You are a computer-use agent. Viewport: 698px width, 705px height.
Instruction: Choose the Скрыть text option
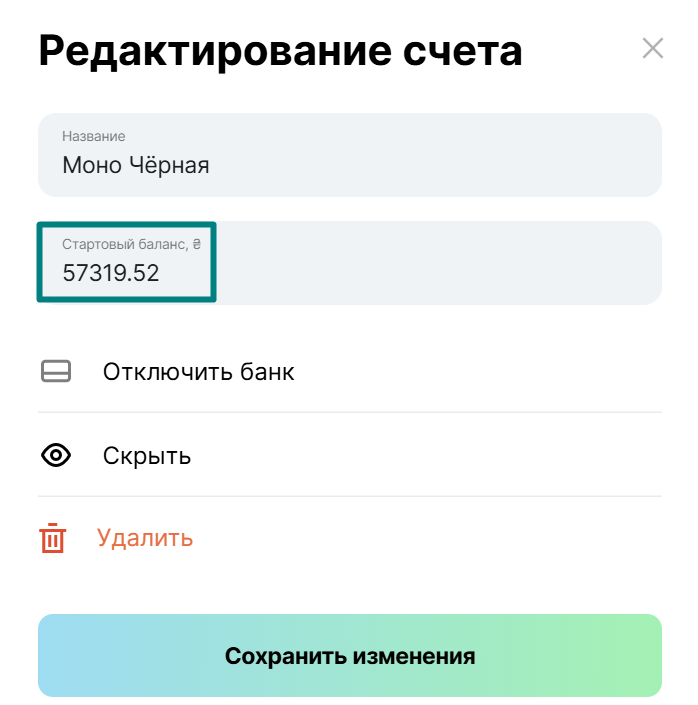coord(147,456)
